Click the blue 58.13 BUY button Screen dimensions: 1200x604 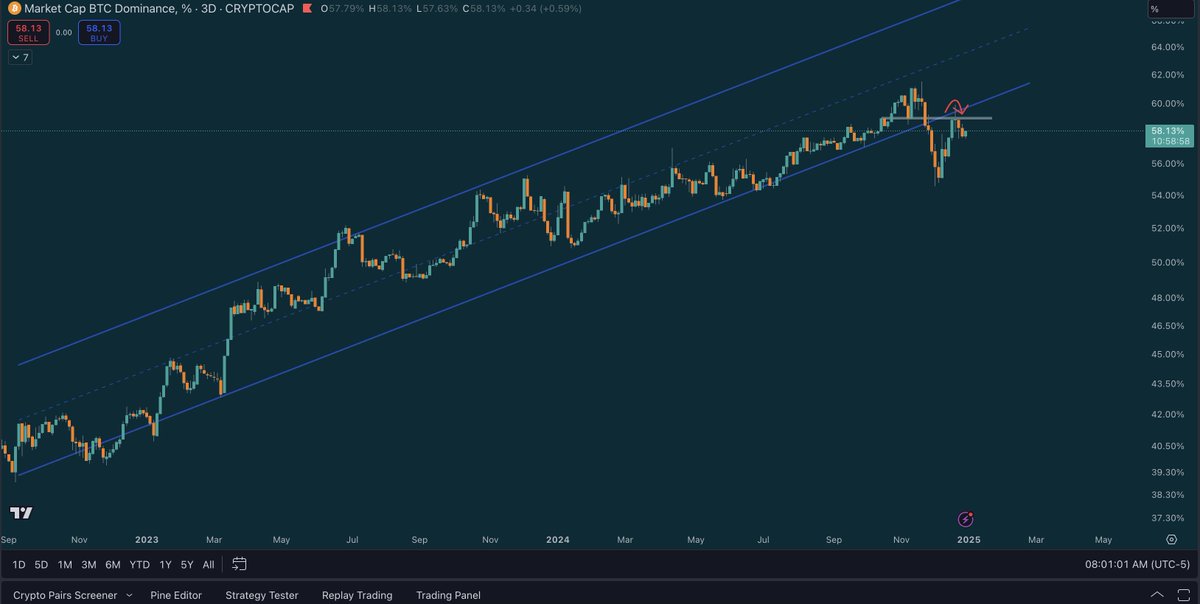coord(99,33)
